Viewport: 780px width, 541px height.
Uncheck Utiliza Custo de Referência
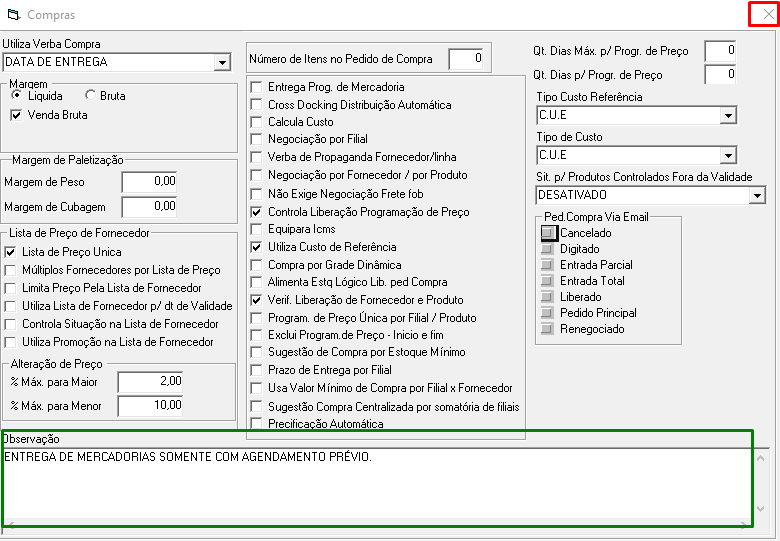(x=257, y=247)
